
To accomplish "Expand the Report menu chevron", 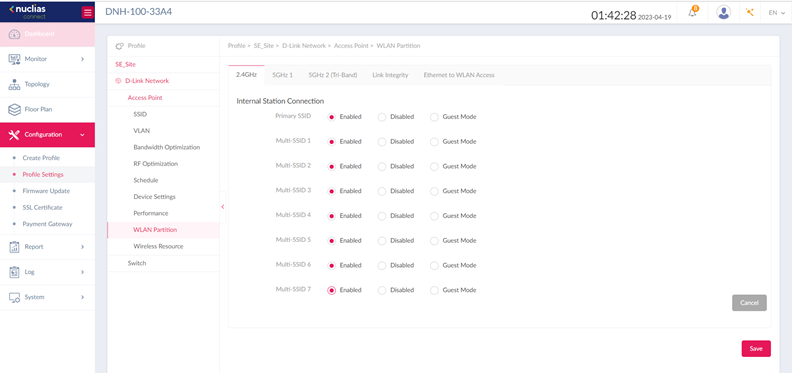I will pos(82,247).
